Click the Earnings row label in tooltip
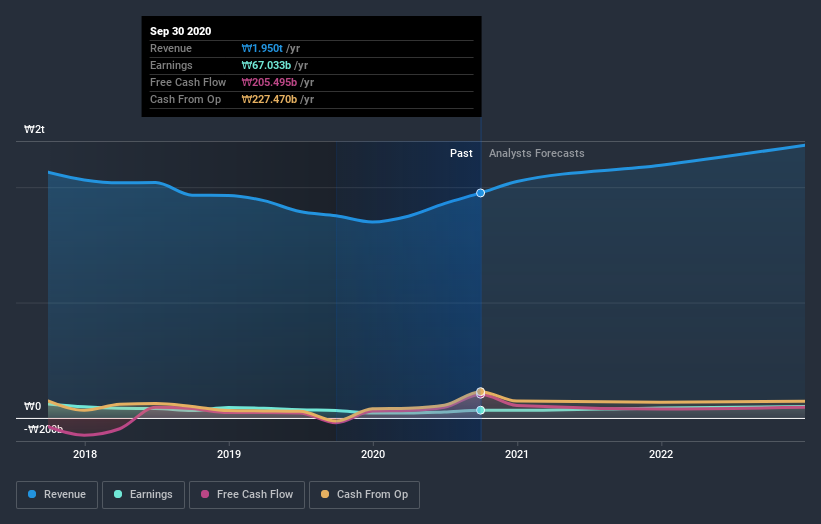Viewport: 821px width, 524px height. (171, 65)
